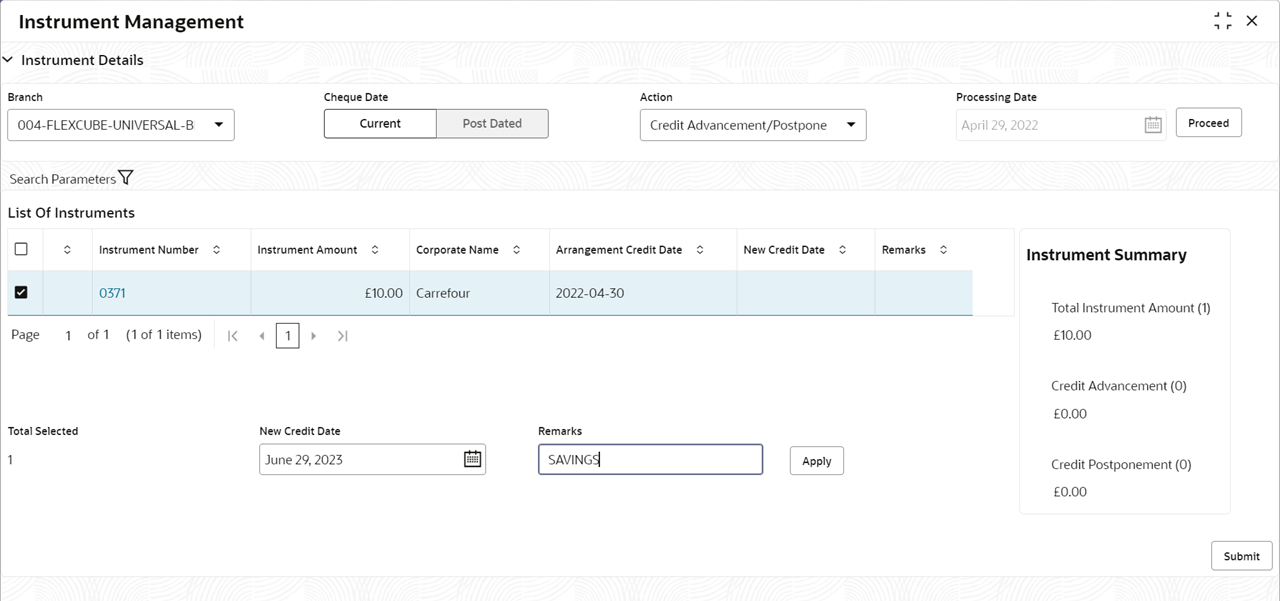The width and height of the screenshot is (1280, 601).
Task: Close the Instrument Management dialog
Action: click(1252, 21)
